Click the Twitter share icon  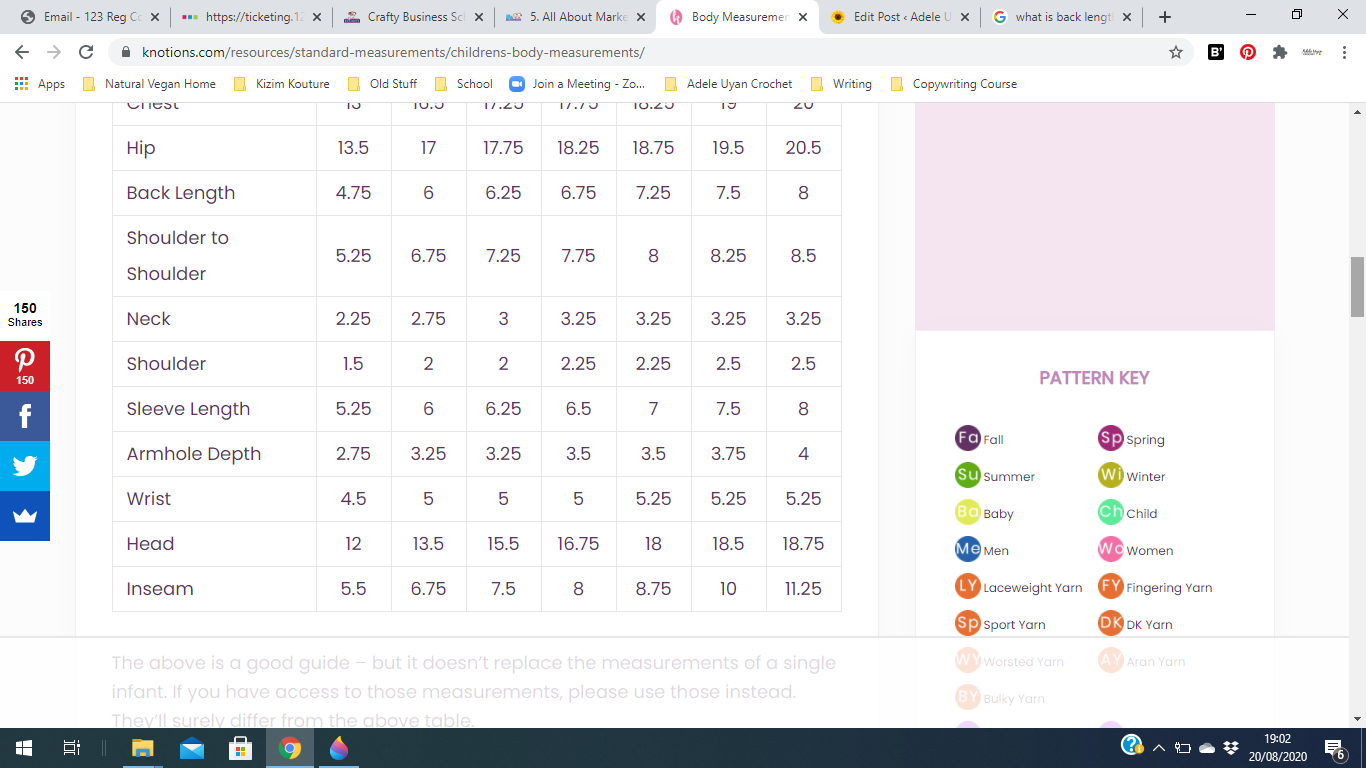pyautogui.click(x=24, y=466)
